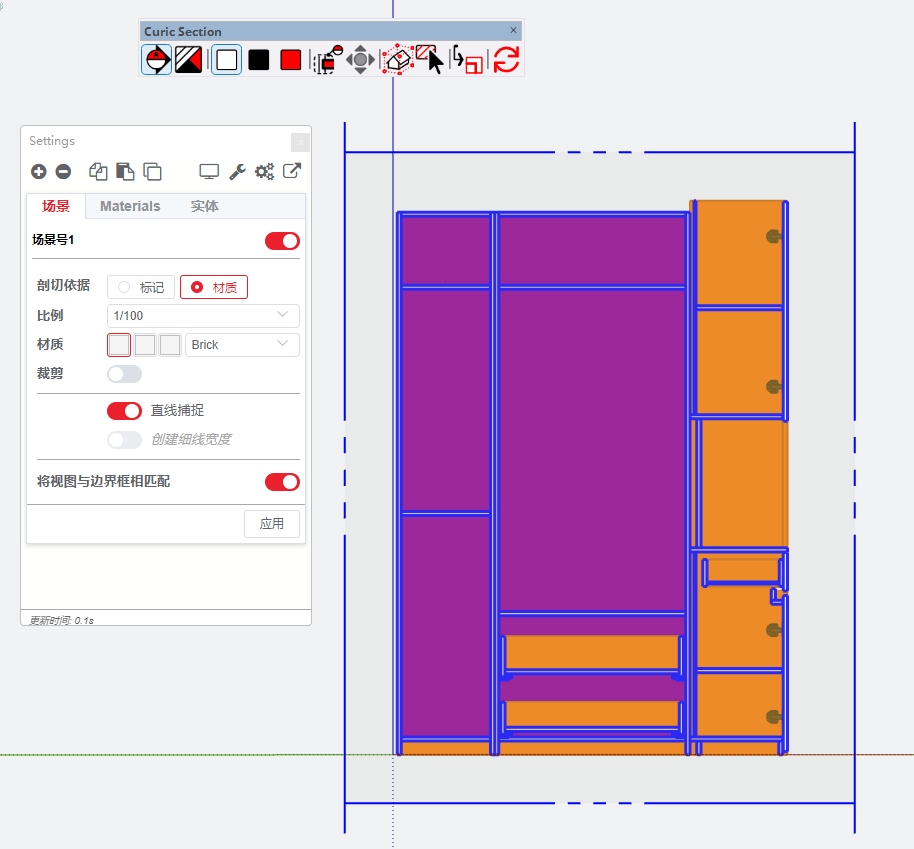Click the red refresh arrows icon
Screen dimensions: 914x849
pyautogui.click(x=507, y=60)
